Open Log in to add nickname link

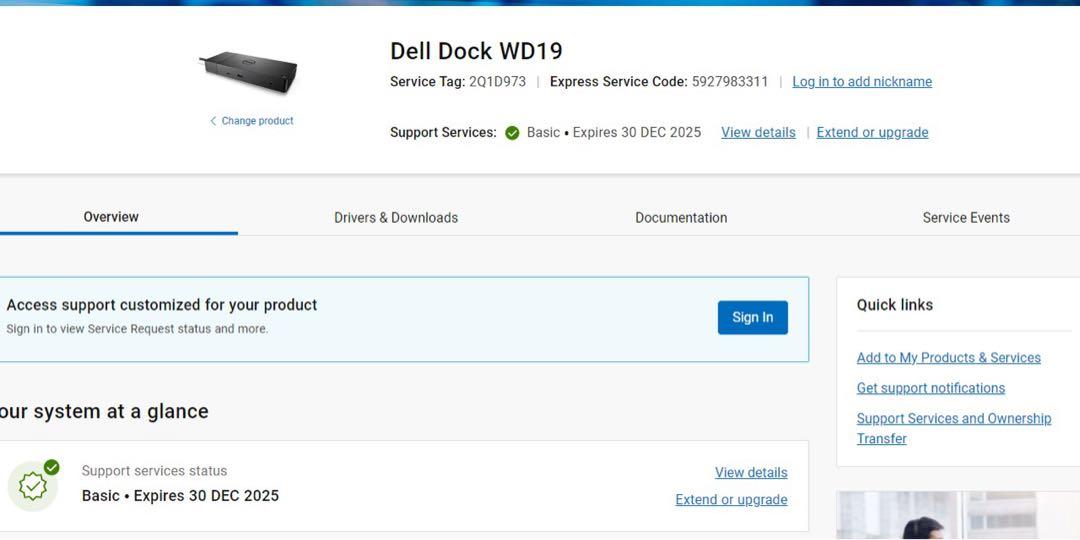tap(862, 81)
